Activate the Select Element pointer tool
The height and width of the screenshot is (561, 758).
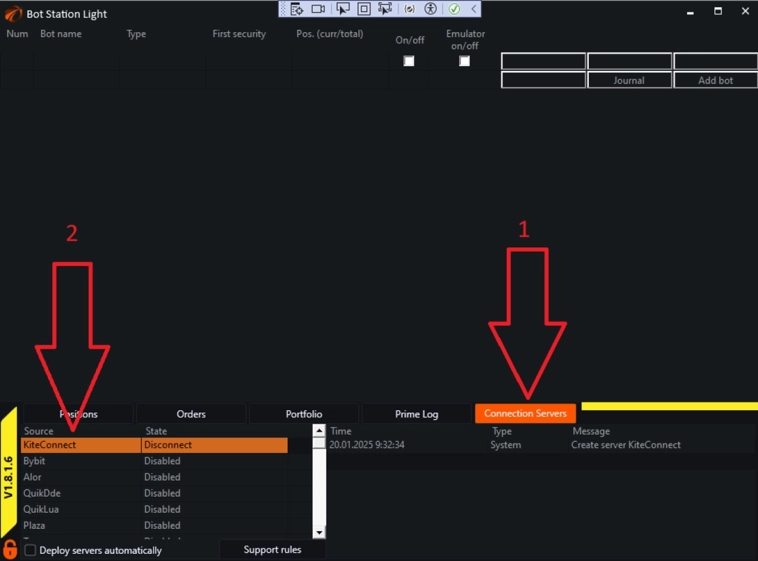click(342, 9)
